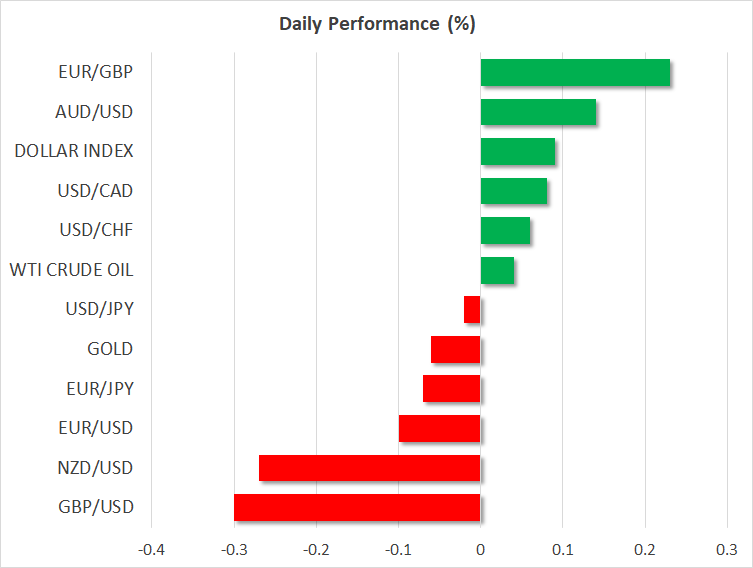Click the 0 value on horizontal axis
The width and height of the screenshot is (753, 568).
point(481,550)
